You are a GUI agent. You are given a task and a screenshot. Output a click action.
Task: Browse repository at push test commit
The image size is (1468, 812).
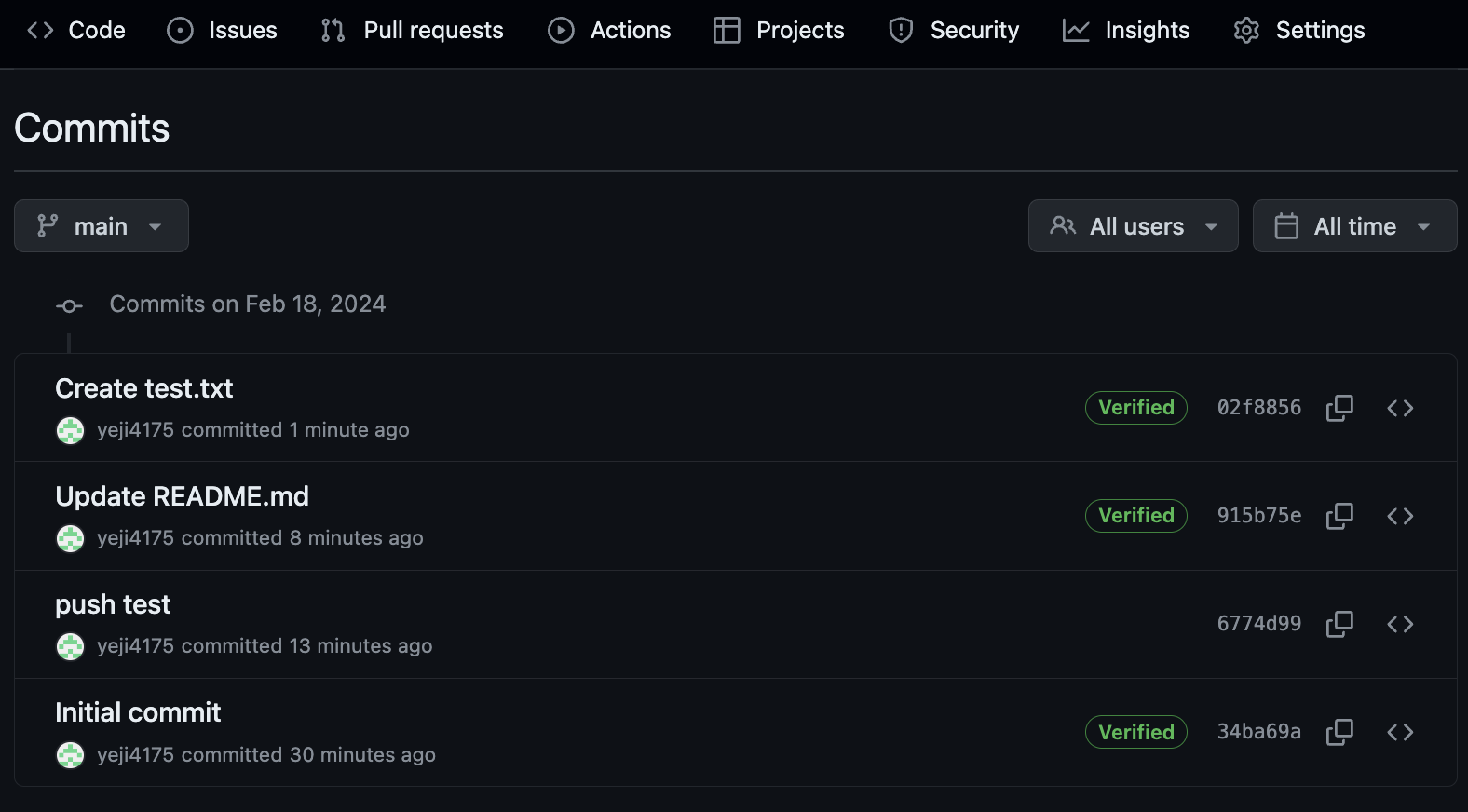1400,624
